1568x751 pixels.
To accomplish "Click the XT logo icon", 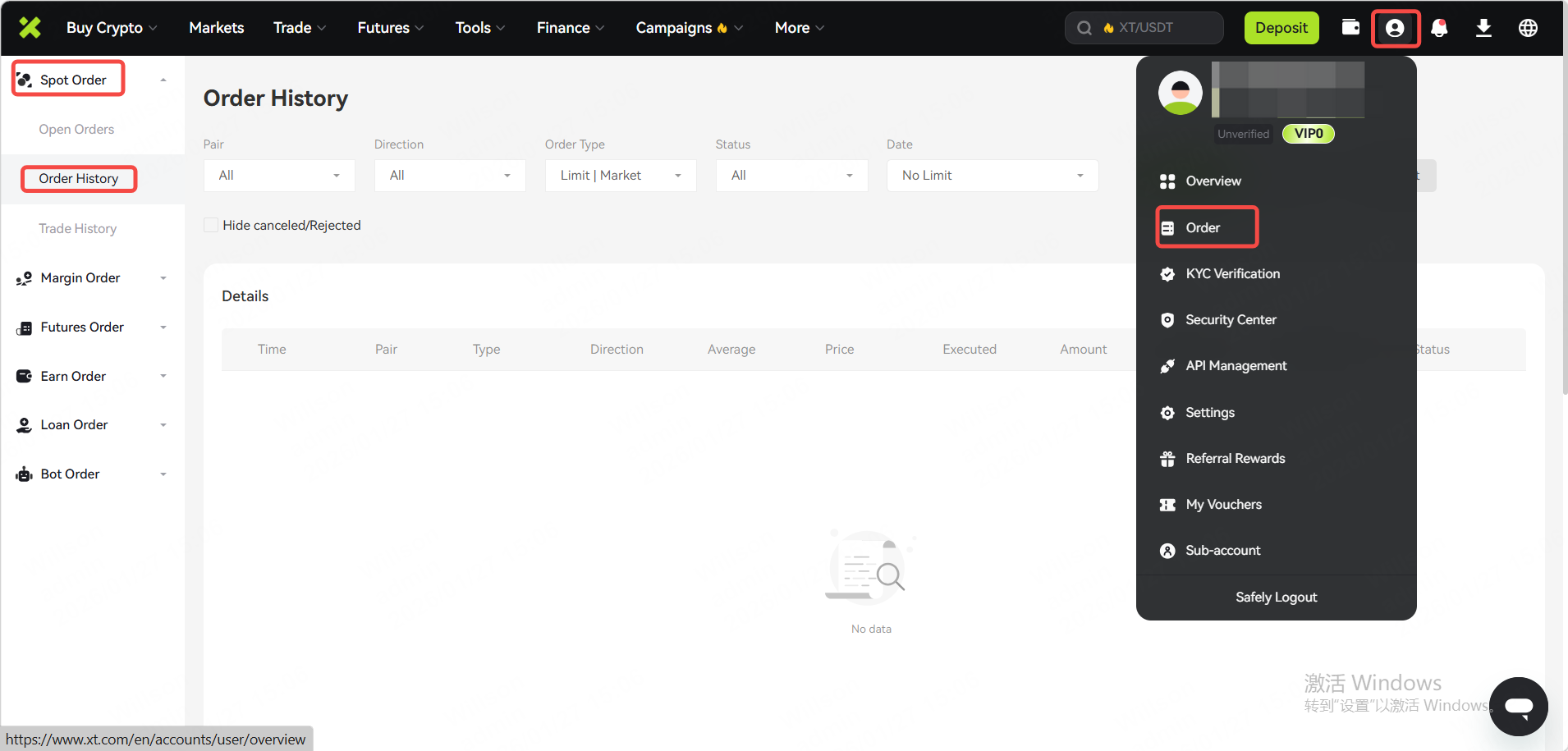I will tap(30, 28).
